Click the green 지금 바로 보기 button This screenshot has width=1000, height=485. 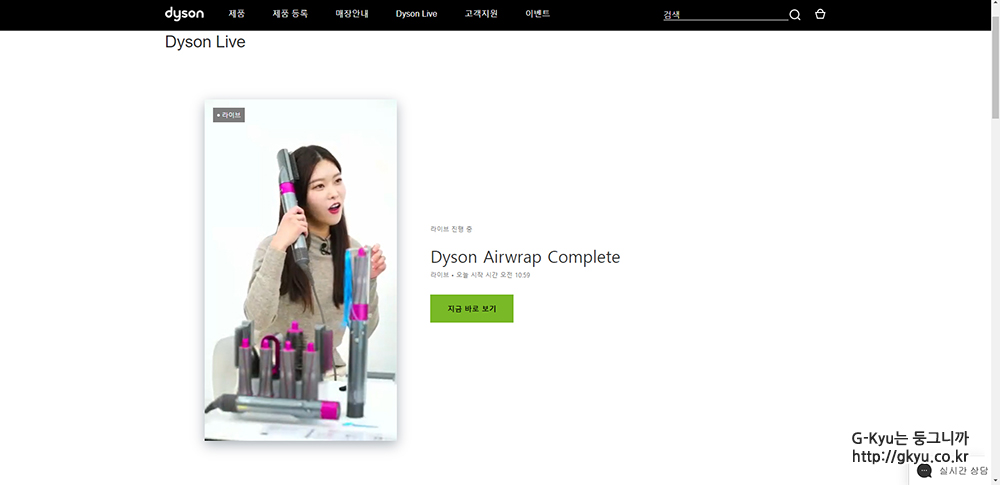tap(472, 308)
